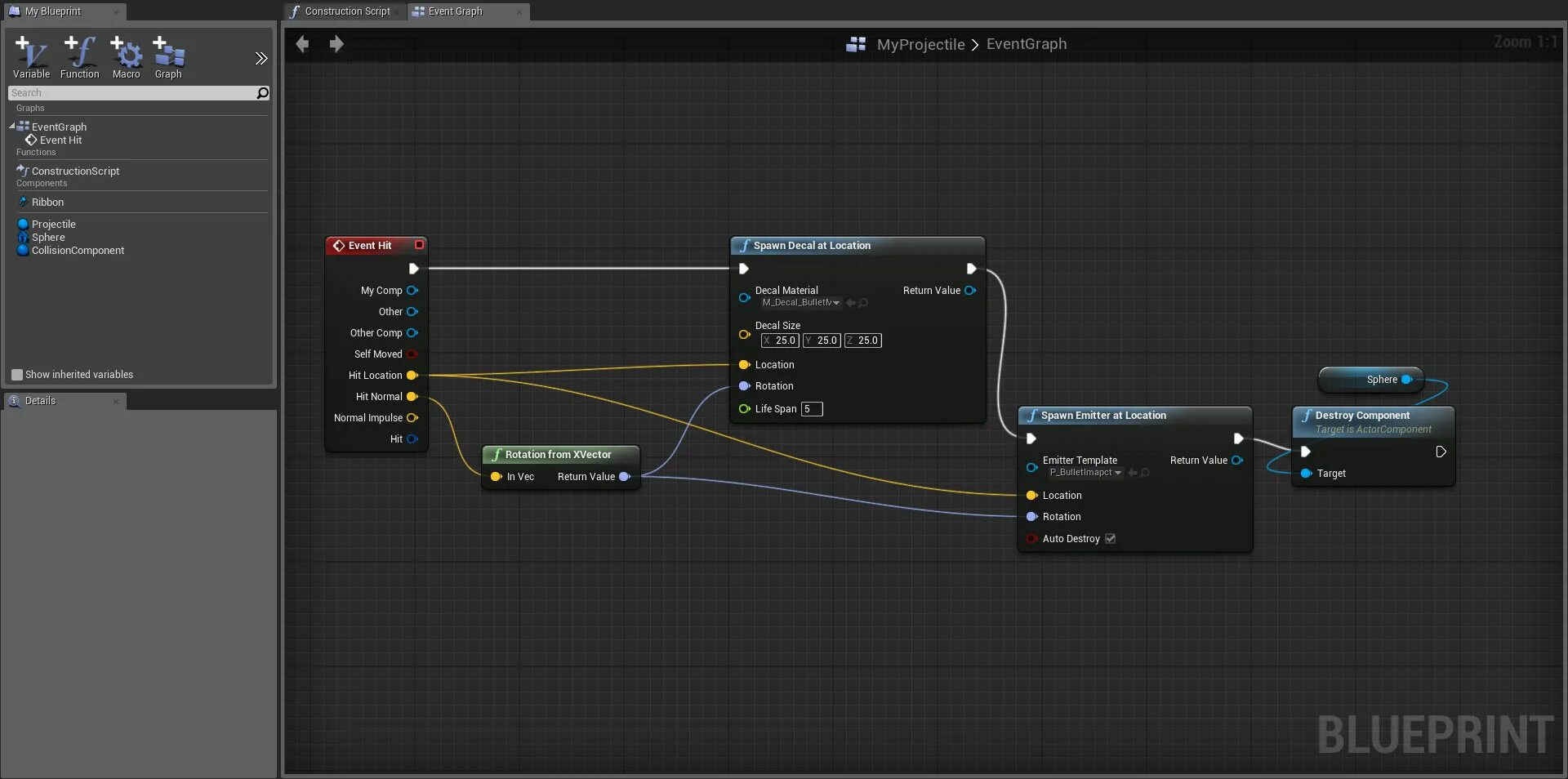1568x779 pixels.
Task: Select Event Hit in graphs list
Action: (60, 140)
